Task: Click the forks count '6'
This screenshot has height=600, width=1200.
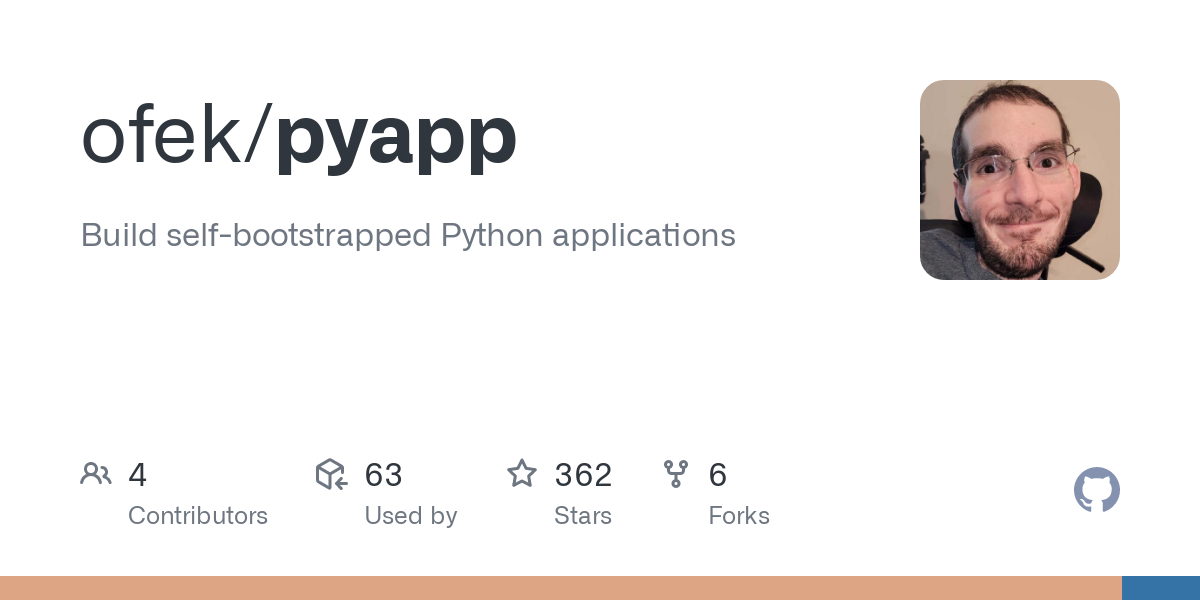Action: click(x=718, y=475)
